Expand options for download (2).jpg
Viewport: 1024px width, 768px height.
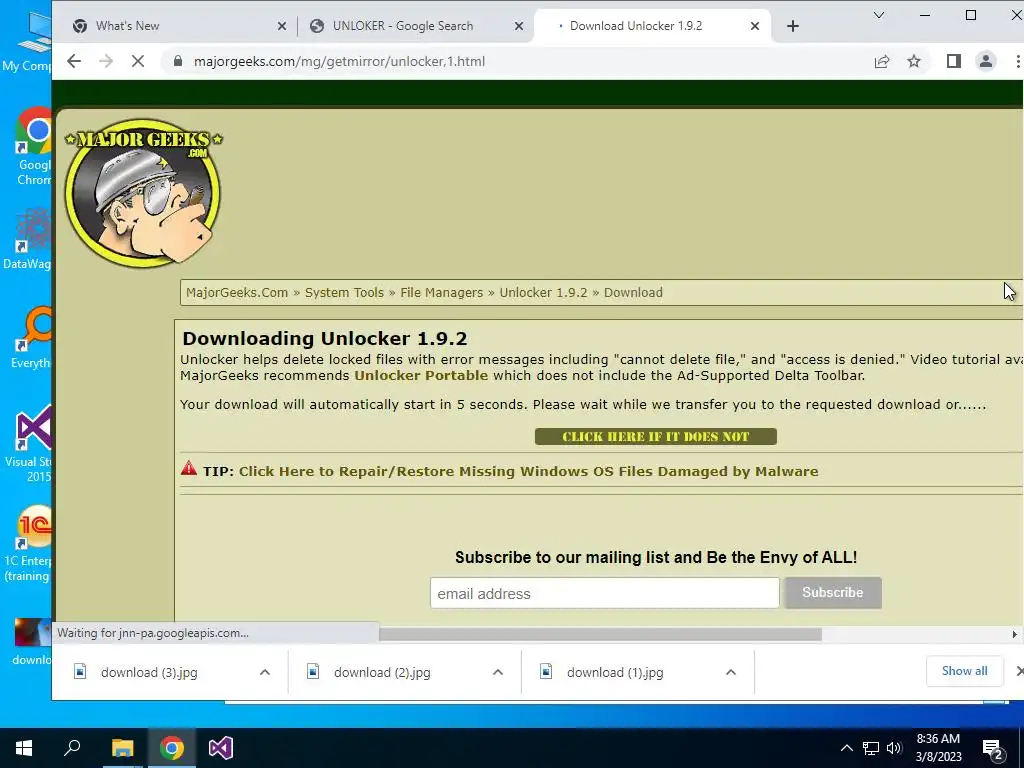pyautogui.click(x=498, y=672)
